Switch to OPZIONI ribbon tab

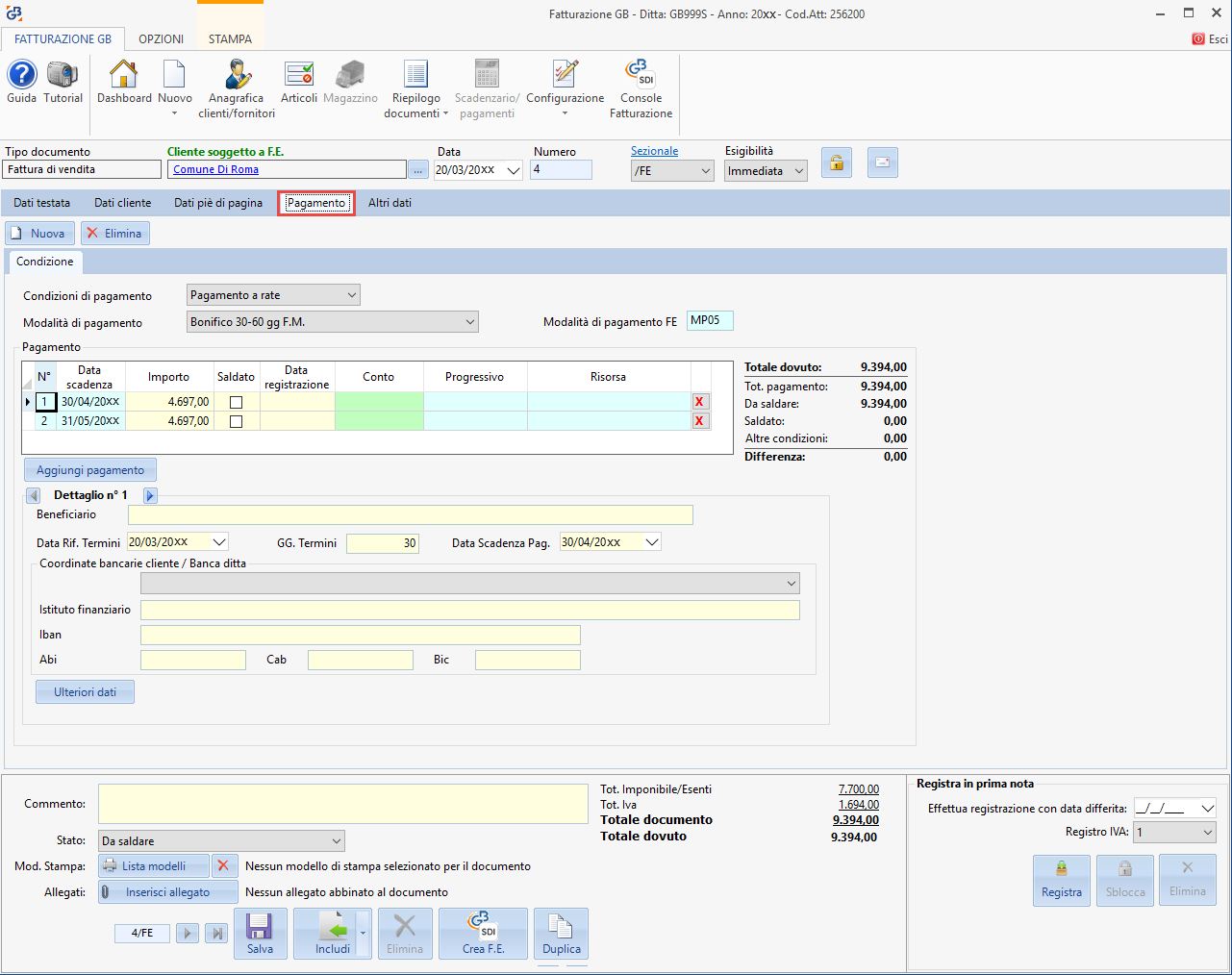tap(161, 39)
